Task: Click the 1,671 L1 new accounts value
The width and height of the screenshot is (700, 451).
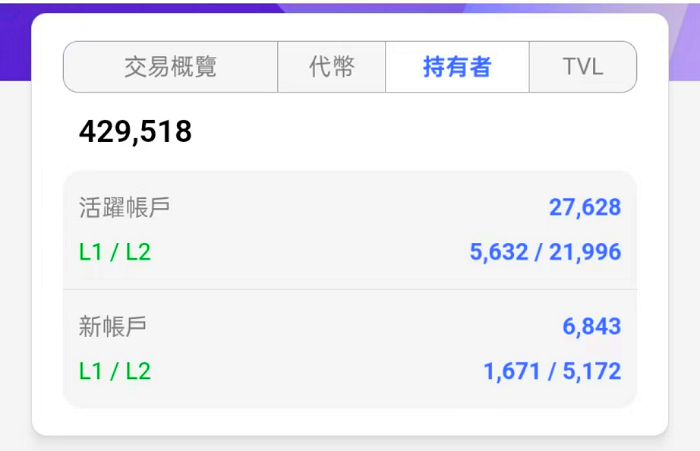Action: coord(511,371)
